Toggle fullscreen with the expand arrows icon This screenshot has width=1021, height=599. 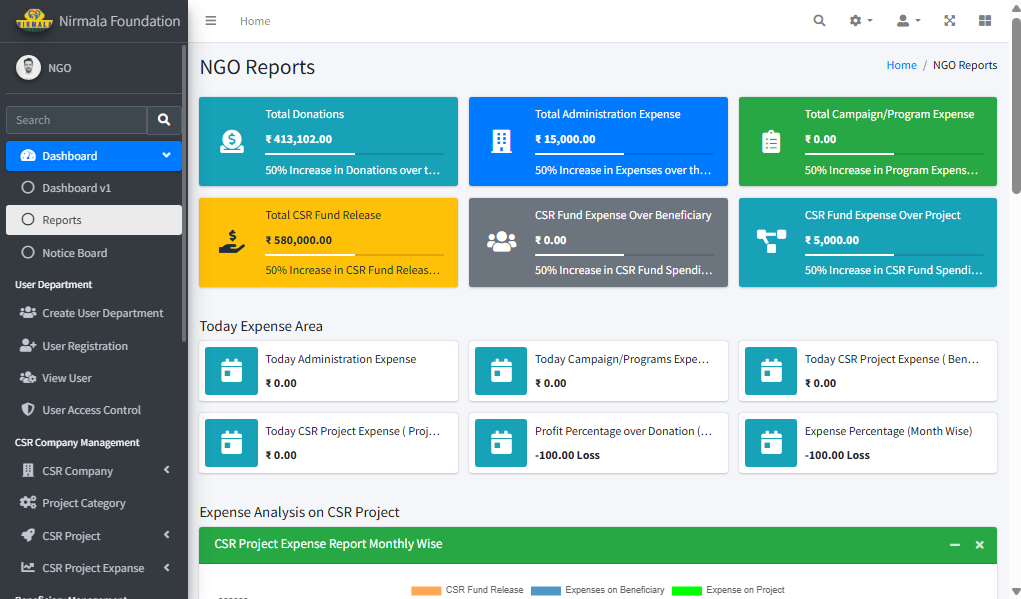[949, 21]
